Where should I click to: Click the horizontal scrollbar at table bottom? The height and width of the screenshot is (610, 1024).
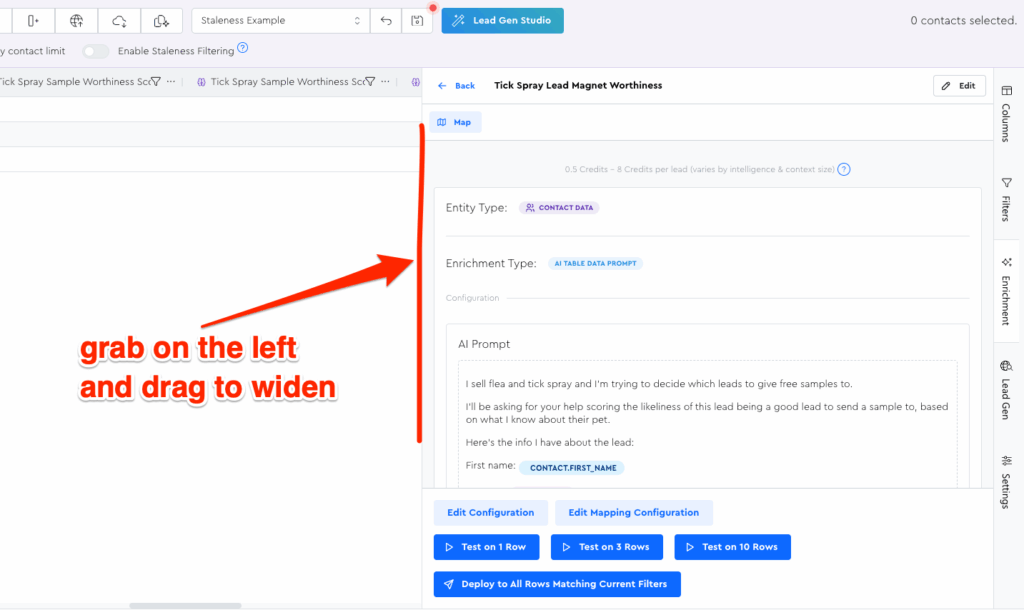point(185,605)
